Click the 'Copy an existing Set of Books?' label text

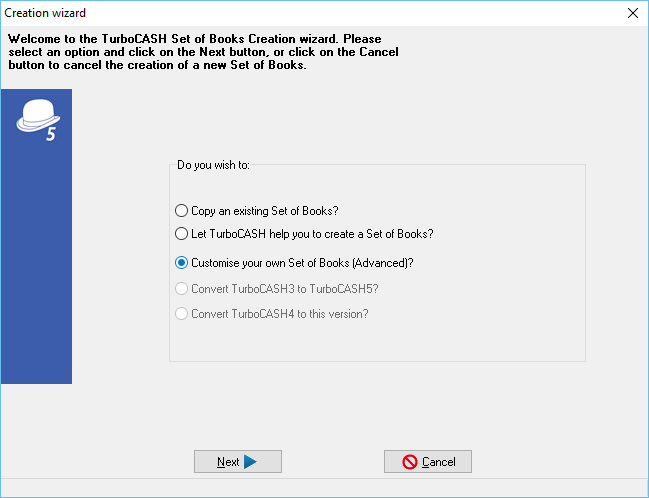265,211
